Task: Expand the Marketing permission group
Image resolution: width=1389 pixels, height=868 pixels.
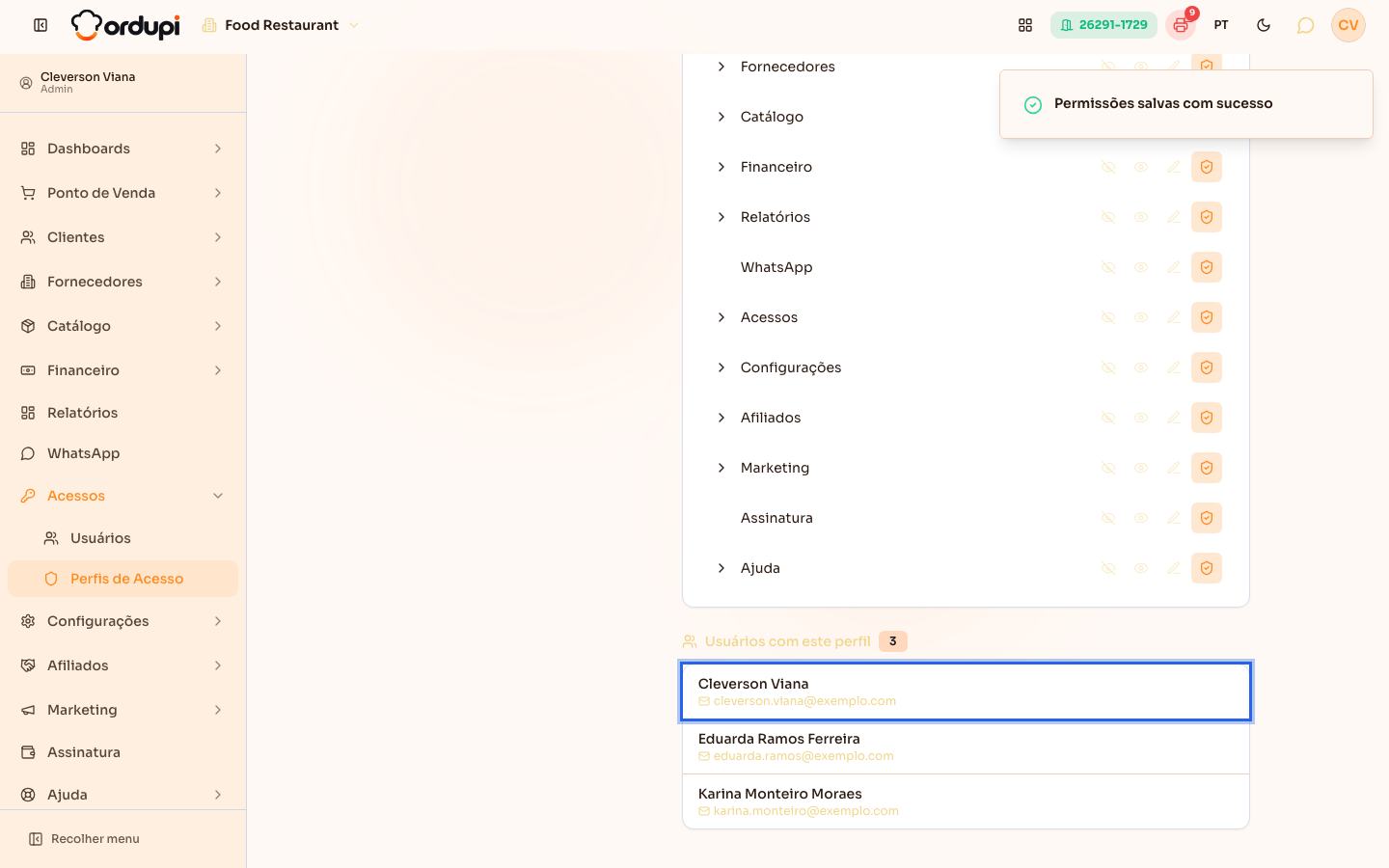Action: coord(722,468)
